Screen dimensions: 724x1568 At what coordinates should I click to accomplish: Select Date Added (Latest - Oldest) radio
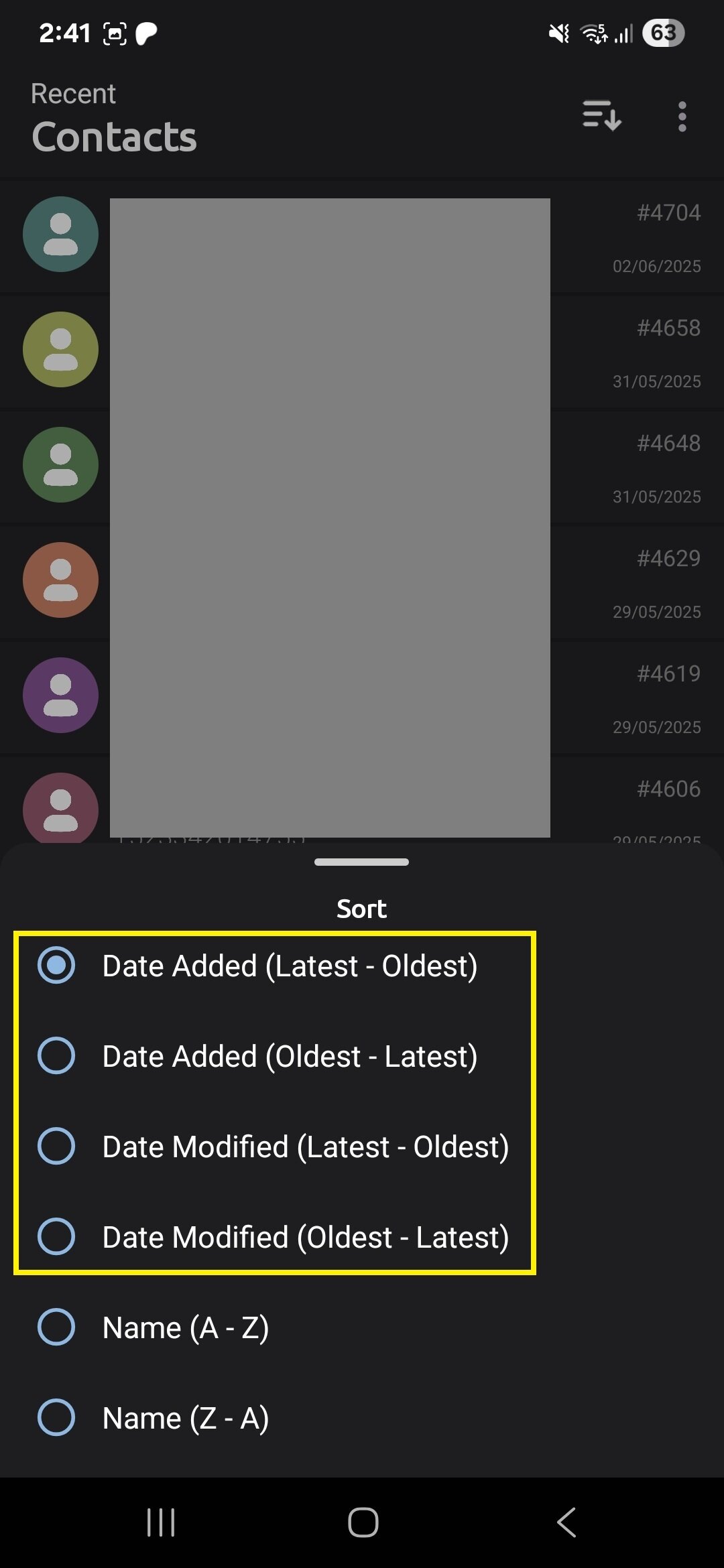pos(56,966)
